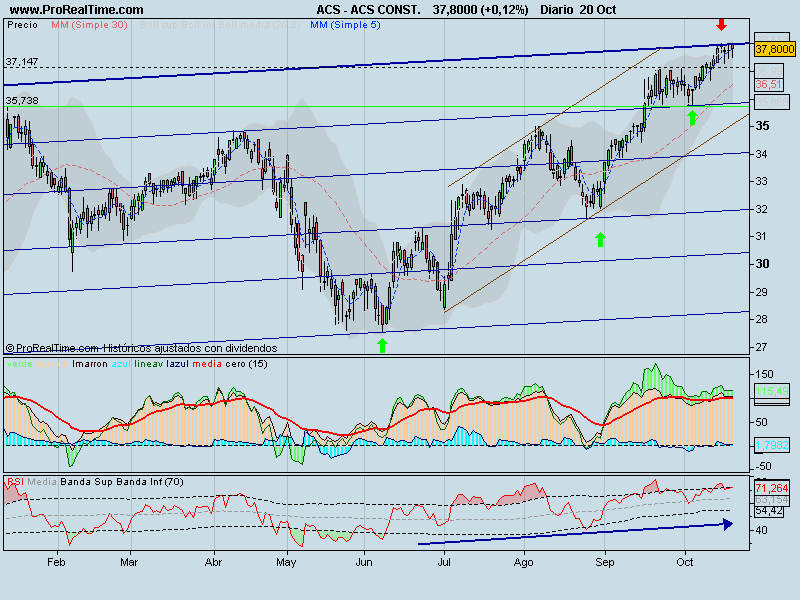Click the 'Banda Inf (70)' RSI legend label
The width and height of the screenshot is (800, 600).
pos(150,482)
